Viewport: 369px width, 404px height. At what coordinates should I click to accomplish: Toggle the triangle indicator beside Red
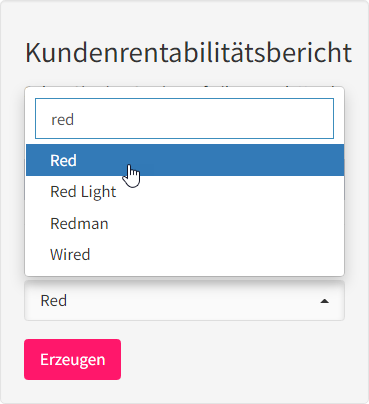[324, 301]
